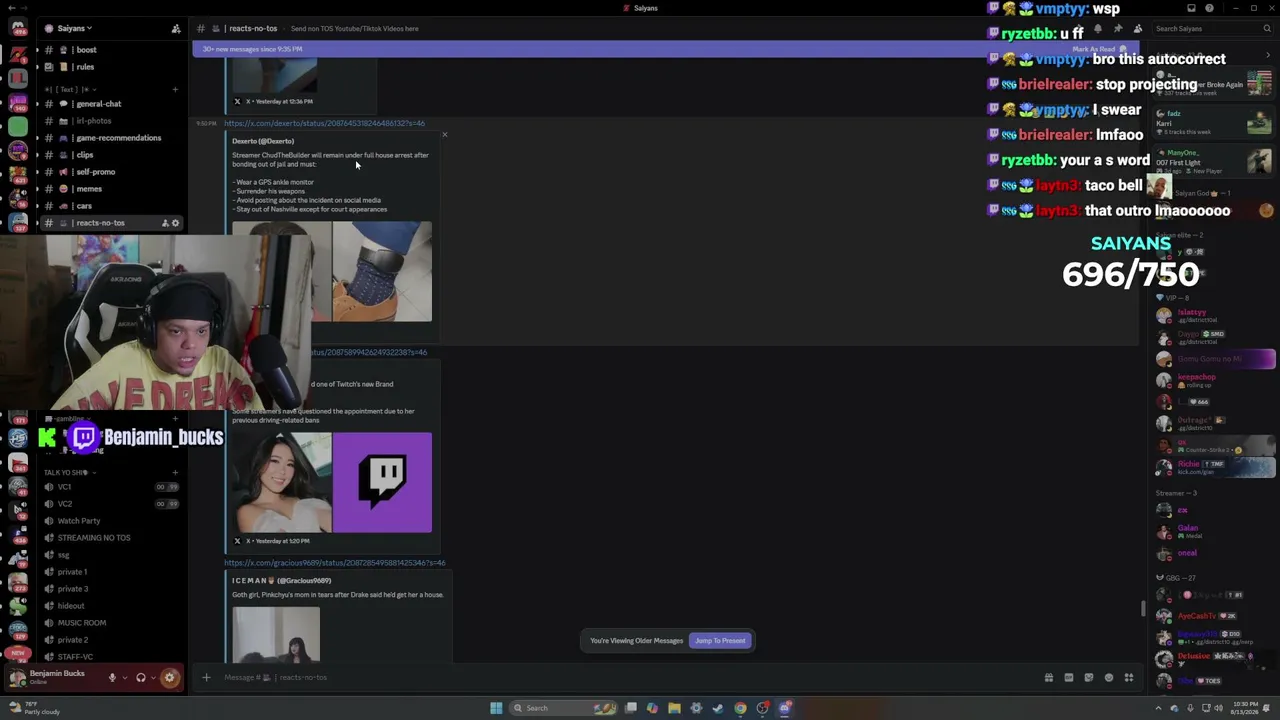Open Task View on the taskbar

point(631,708)
